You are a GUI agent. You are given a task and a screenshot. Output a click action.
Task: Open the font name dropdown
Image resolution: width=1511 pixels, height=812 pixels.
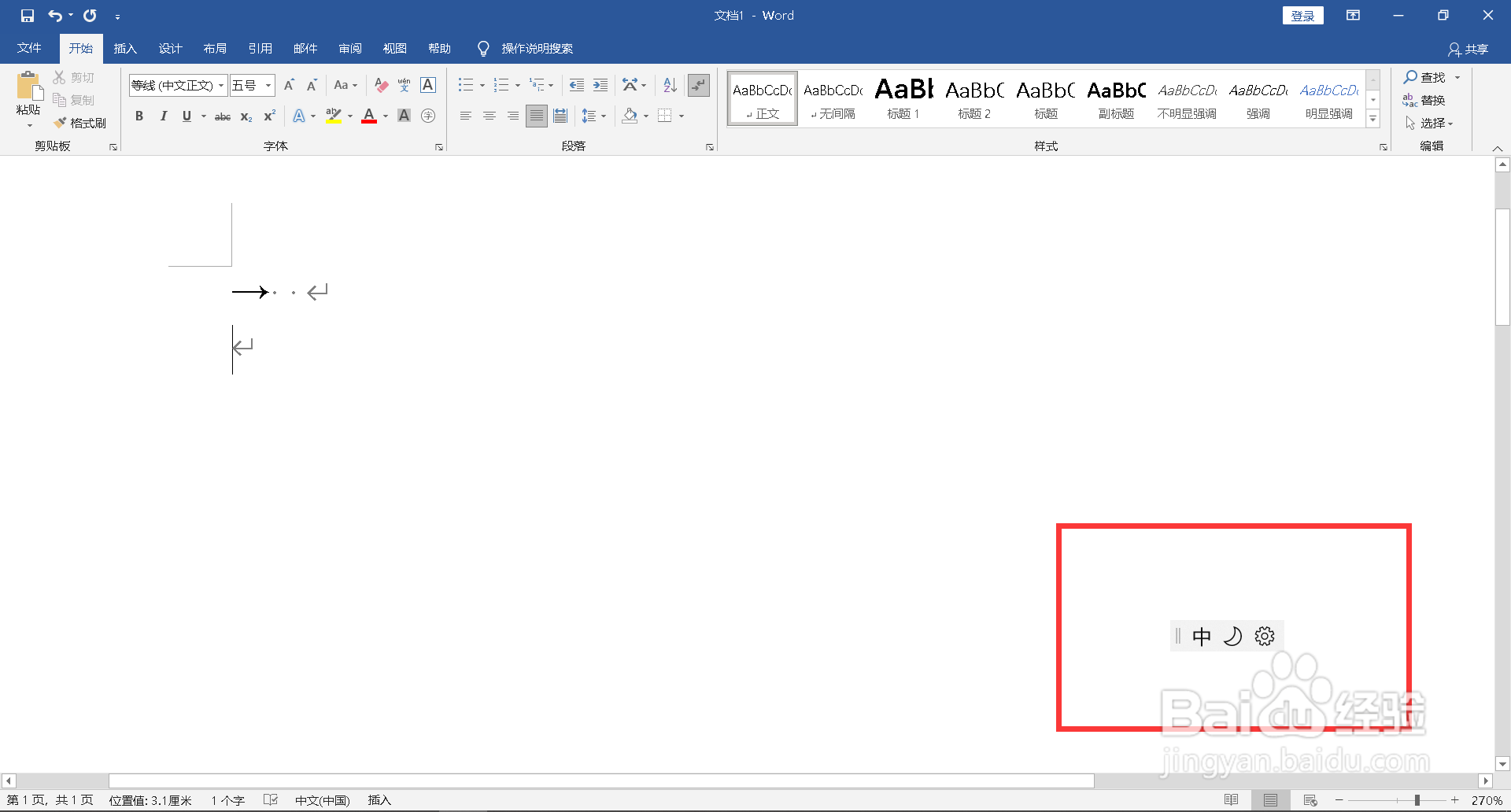pyautogui.click(x=221, y=85)
